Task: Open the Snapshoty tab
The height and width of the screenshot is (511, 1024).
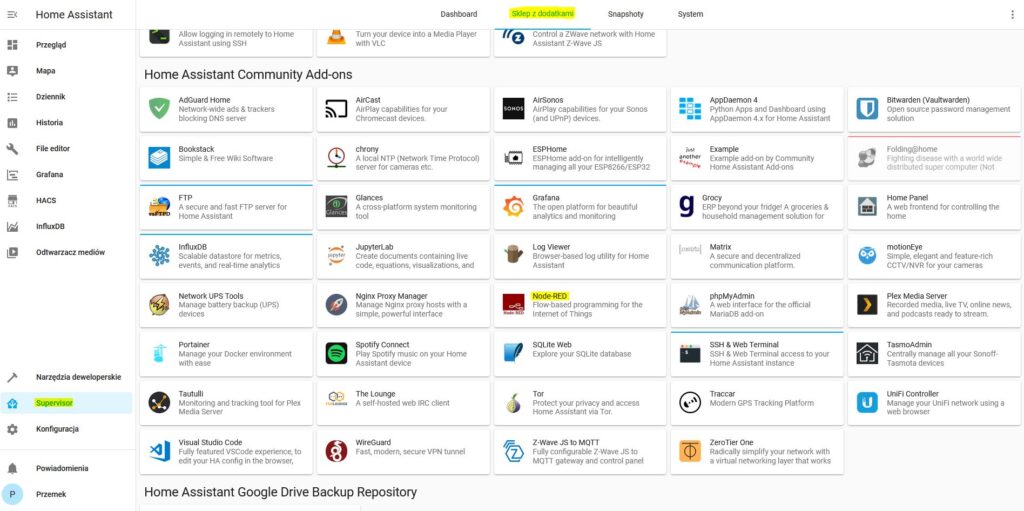Action: pyautogui.click(x=625, y=15)
